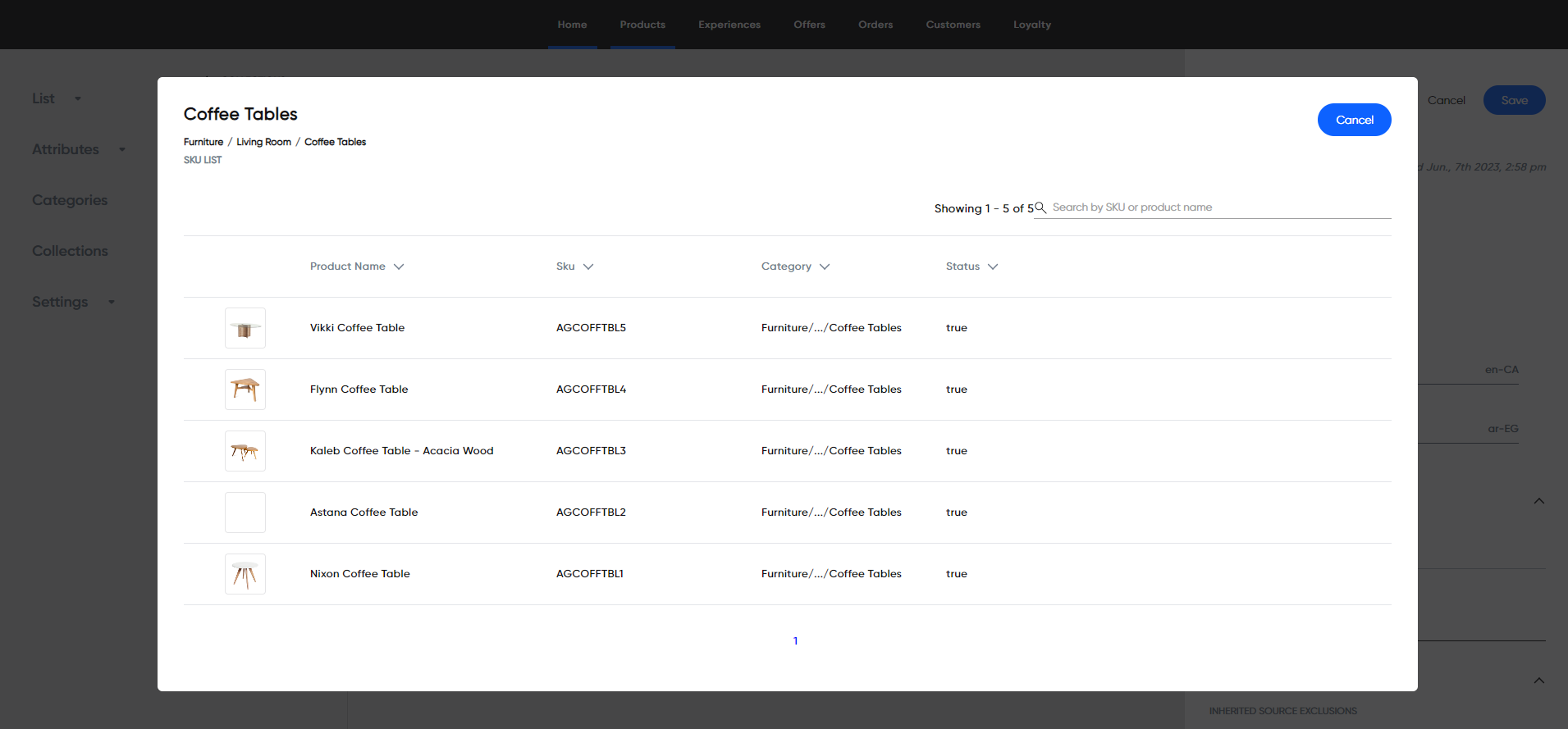Image resolution: width=1568 pixels, height=729 pixels.
Task: Open the Offers tab
Action: pyautogui.click(x=809, y=25)
